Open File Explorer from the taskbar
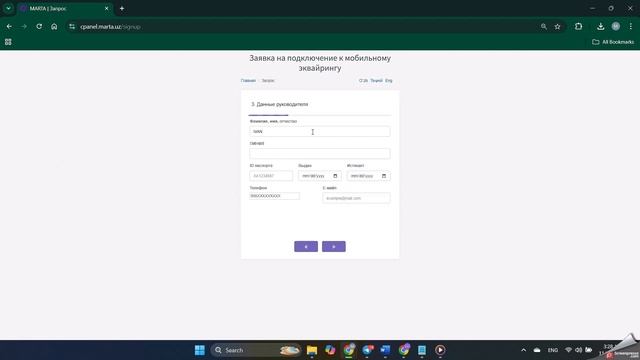 pos(312,350)
